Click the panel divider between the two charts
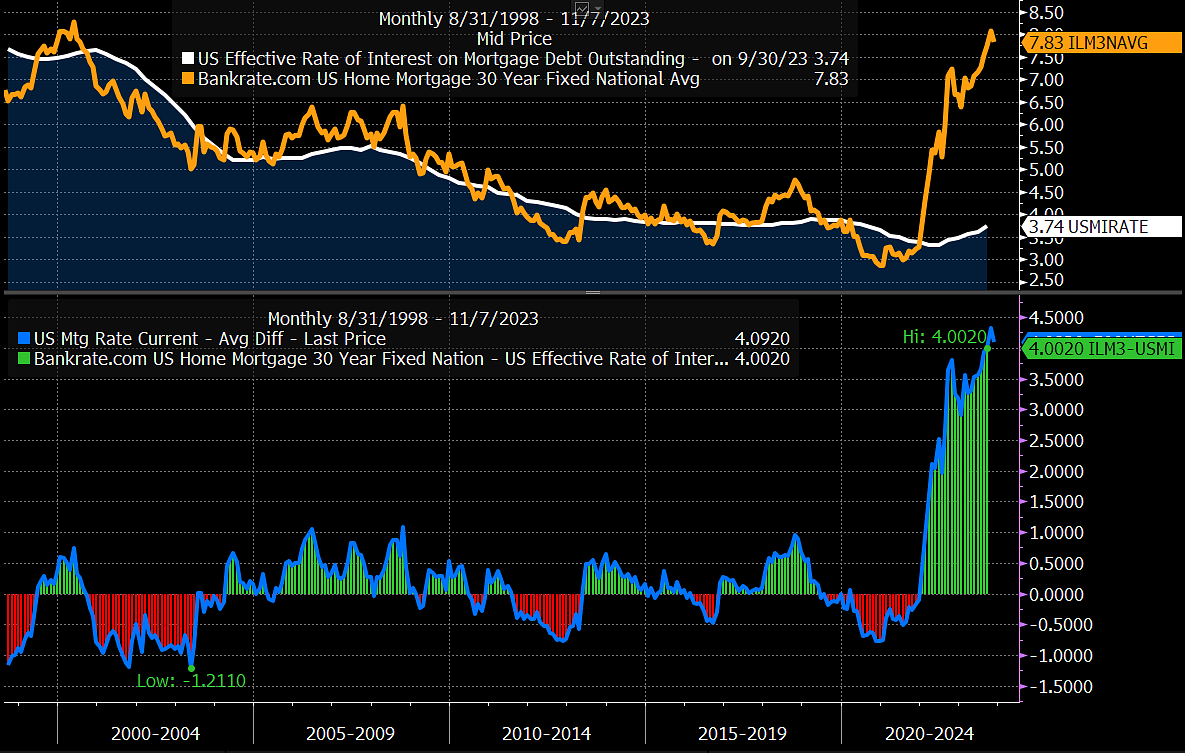 point(592,292)
